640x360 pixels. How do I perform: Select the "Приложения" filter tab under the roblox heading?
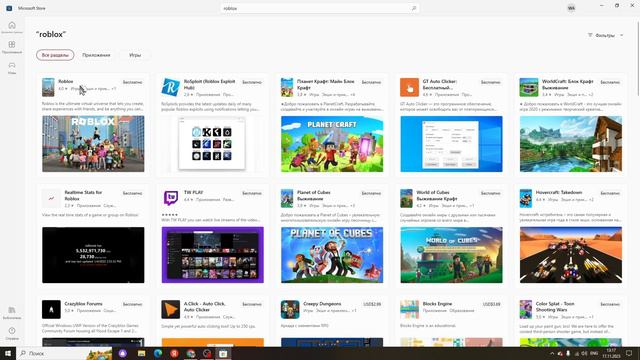[96, 55]
